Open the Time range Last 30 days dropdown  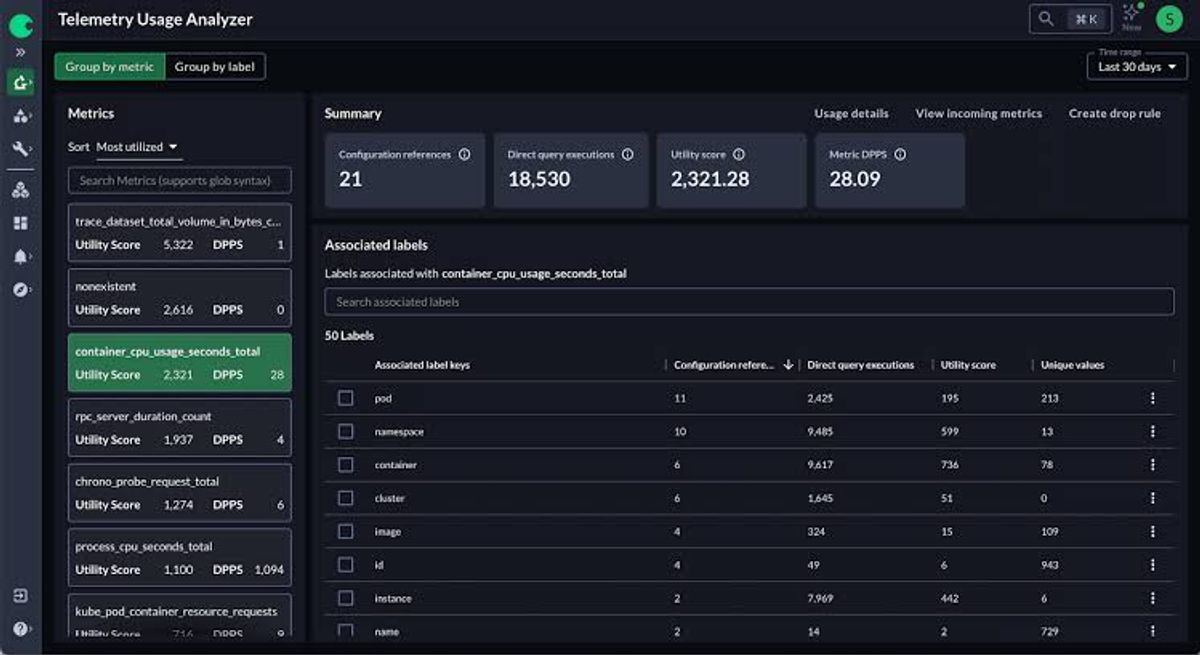pyautogui.click(x=1137, y=67)
